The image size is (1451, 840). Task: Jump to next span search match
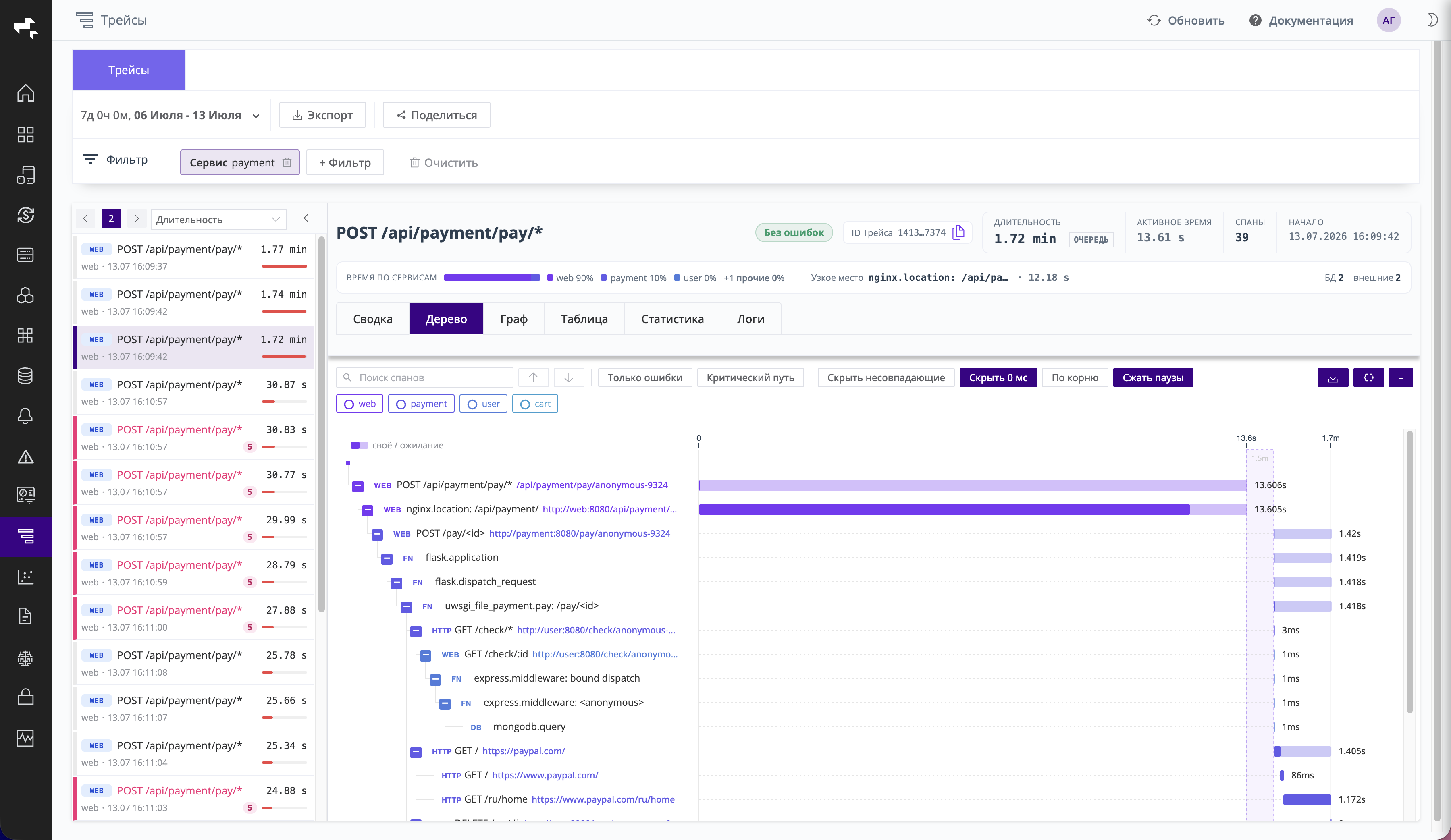click(568, 377)
